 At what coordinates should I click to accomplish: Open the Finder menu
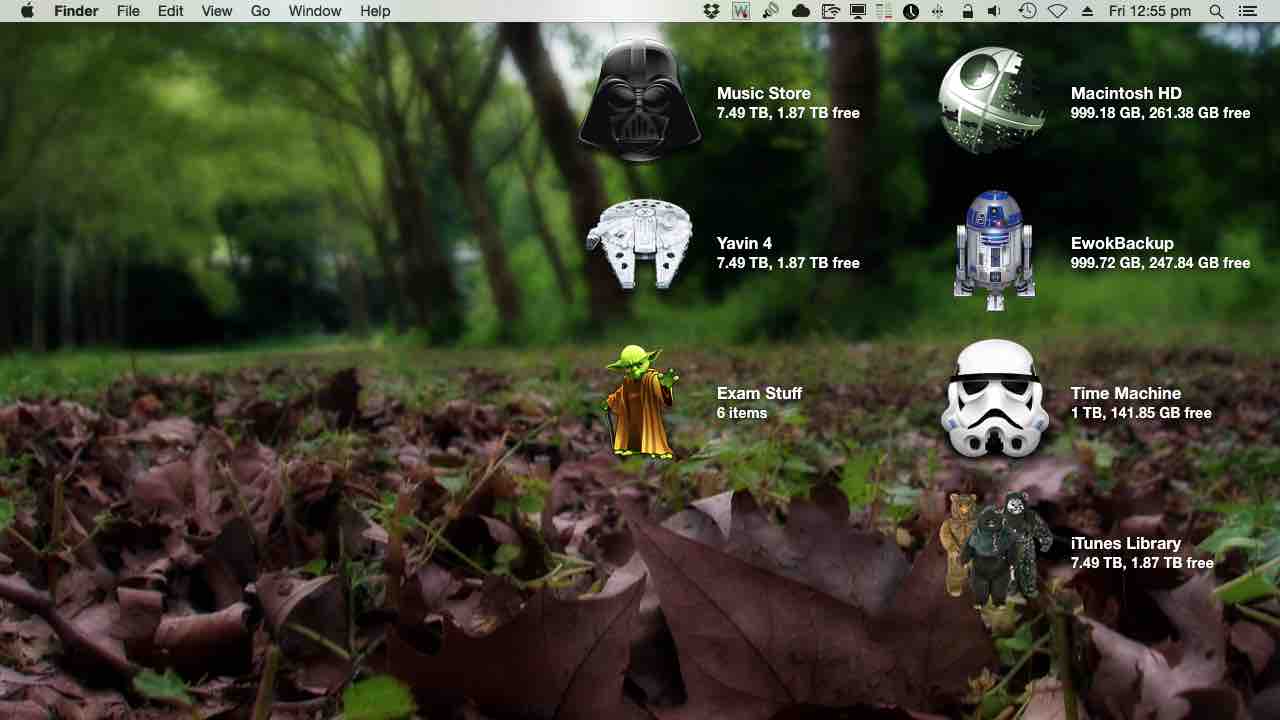point(76,11)
